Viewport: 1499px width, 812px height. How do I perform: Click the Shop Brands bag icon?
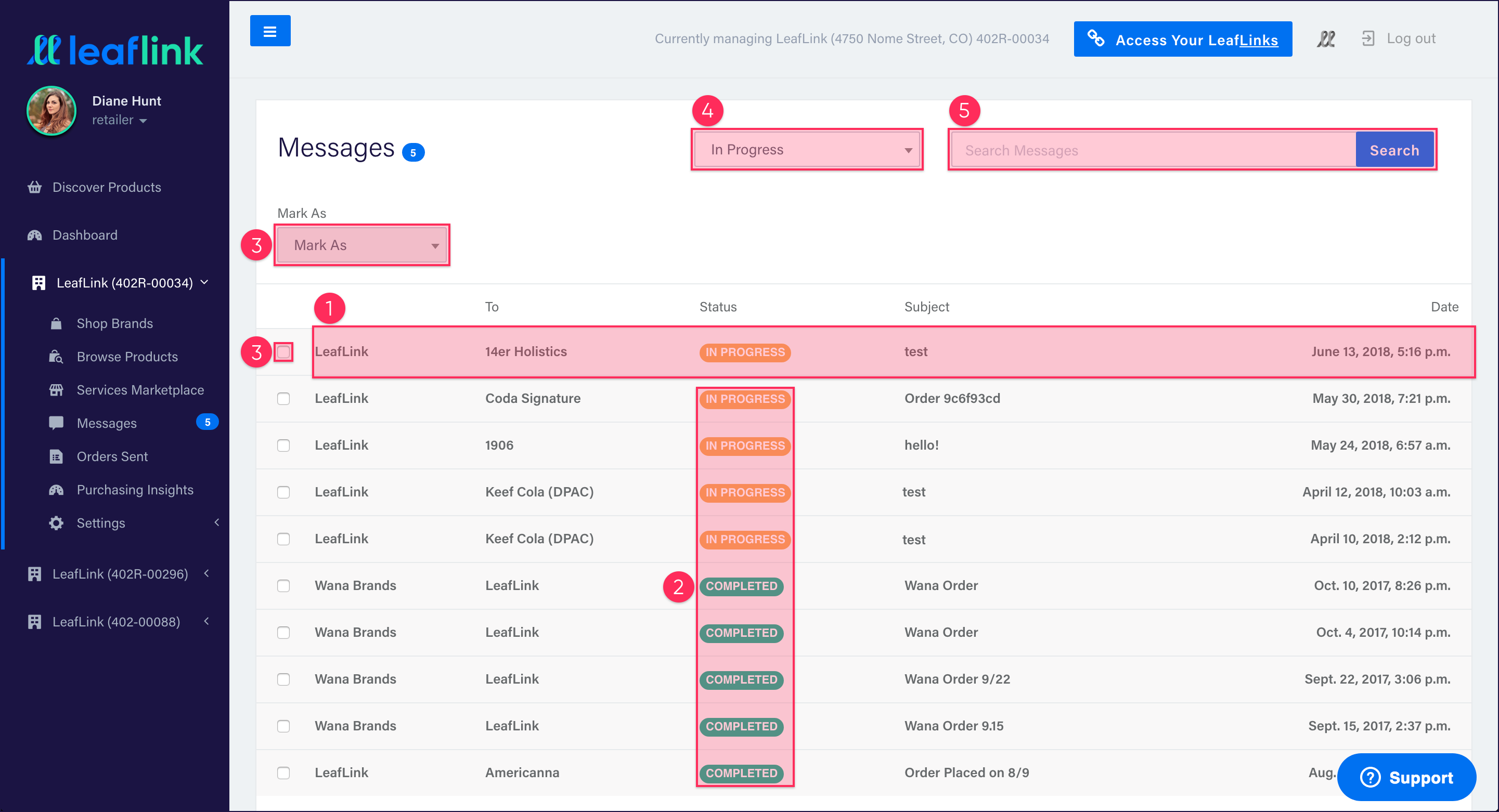point(56,323)
